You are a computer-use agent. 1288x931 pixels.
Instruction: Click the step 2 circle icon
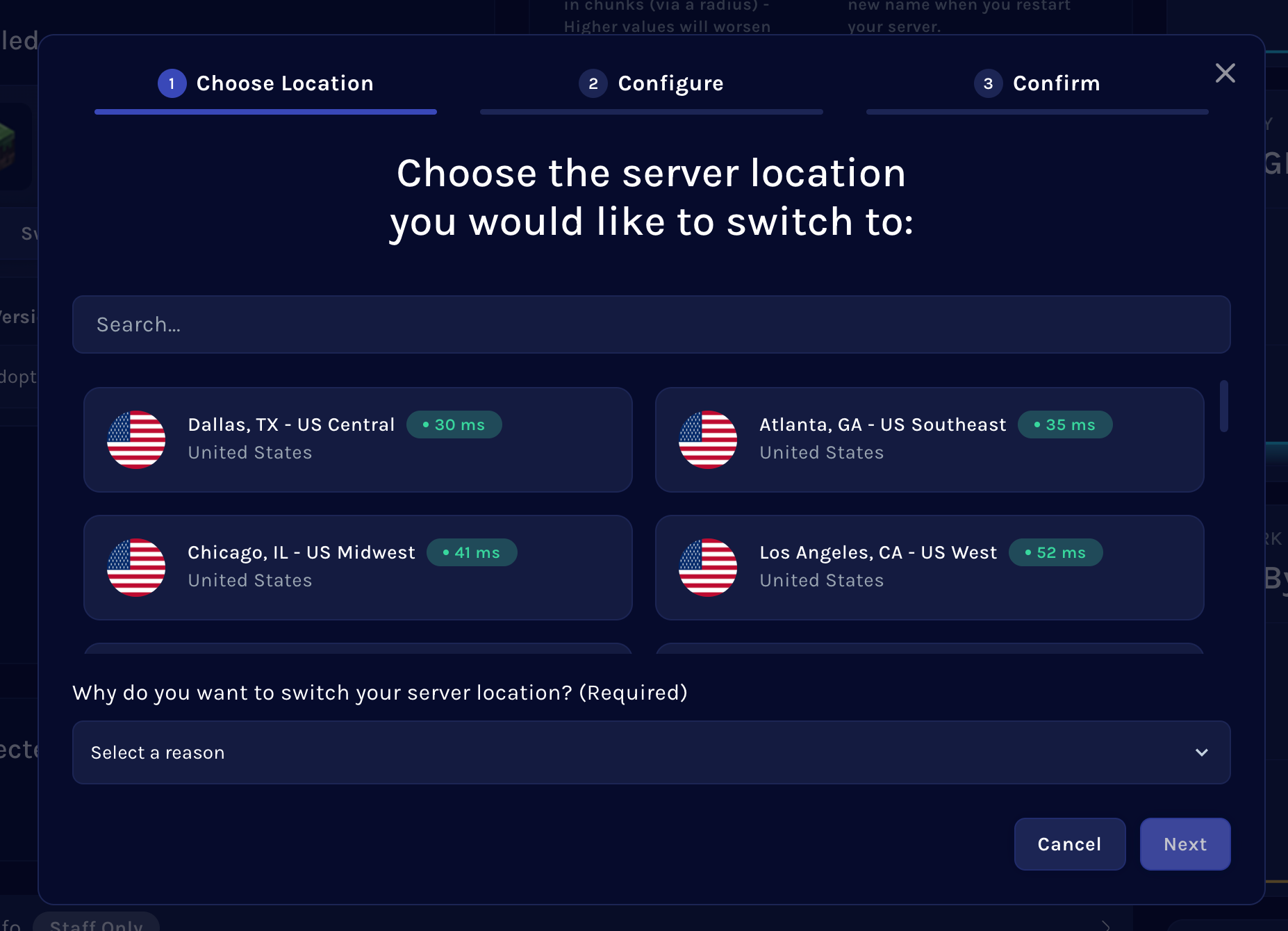coord(593,83)
